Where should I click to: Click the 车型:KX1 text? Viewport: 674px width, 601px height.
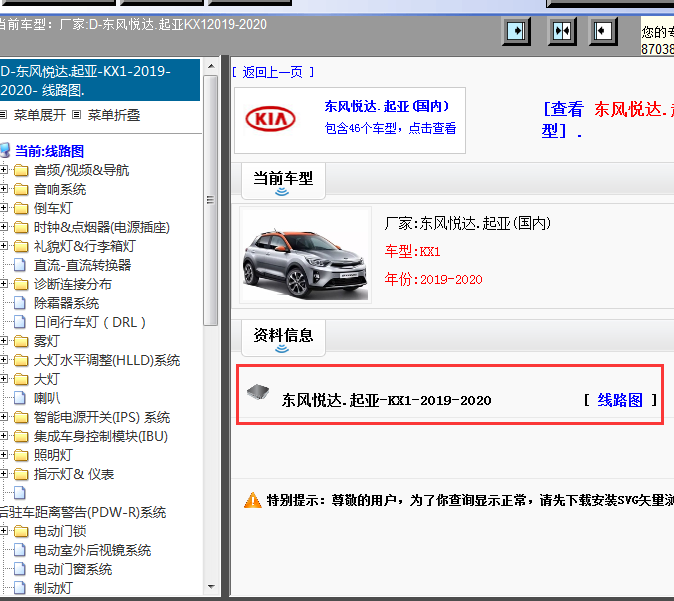[412, 251]
